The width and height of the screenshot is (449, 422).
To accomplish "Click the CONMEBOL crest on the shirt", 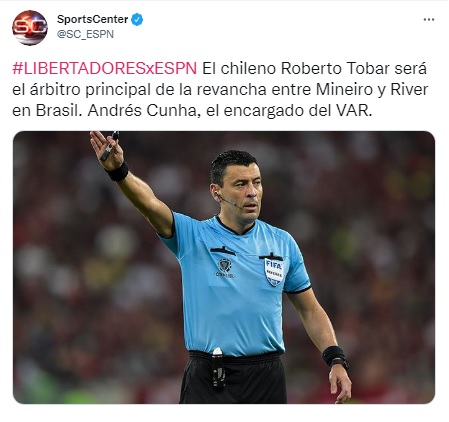I will coord(225,268).
